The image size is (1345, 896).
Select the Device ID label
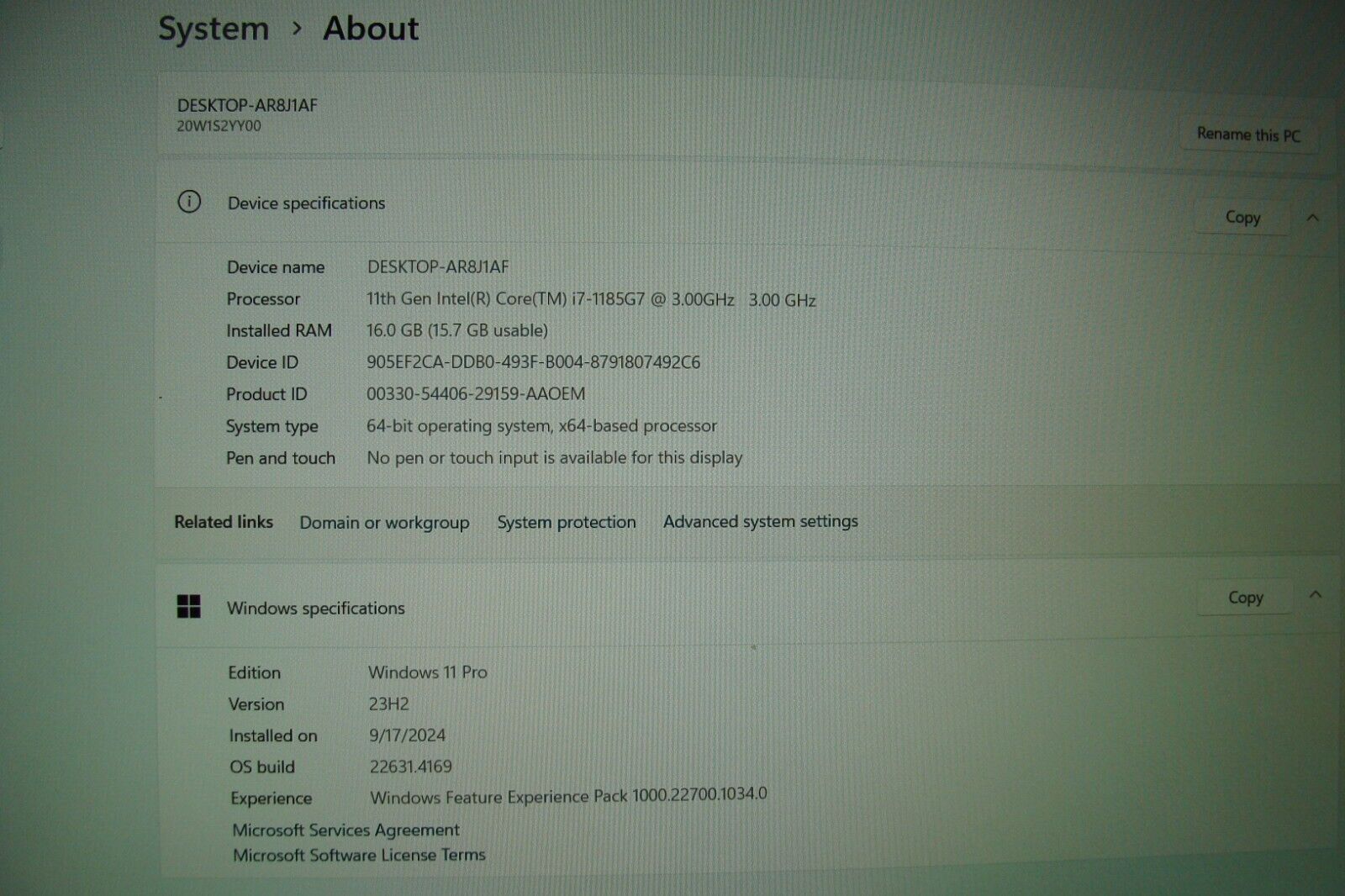[262, 363]
